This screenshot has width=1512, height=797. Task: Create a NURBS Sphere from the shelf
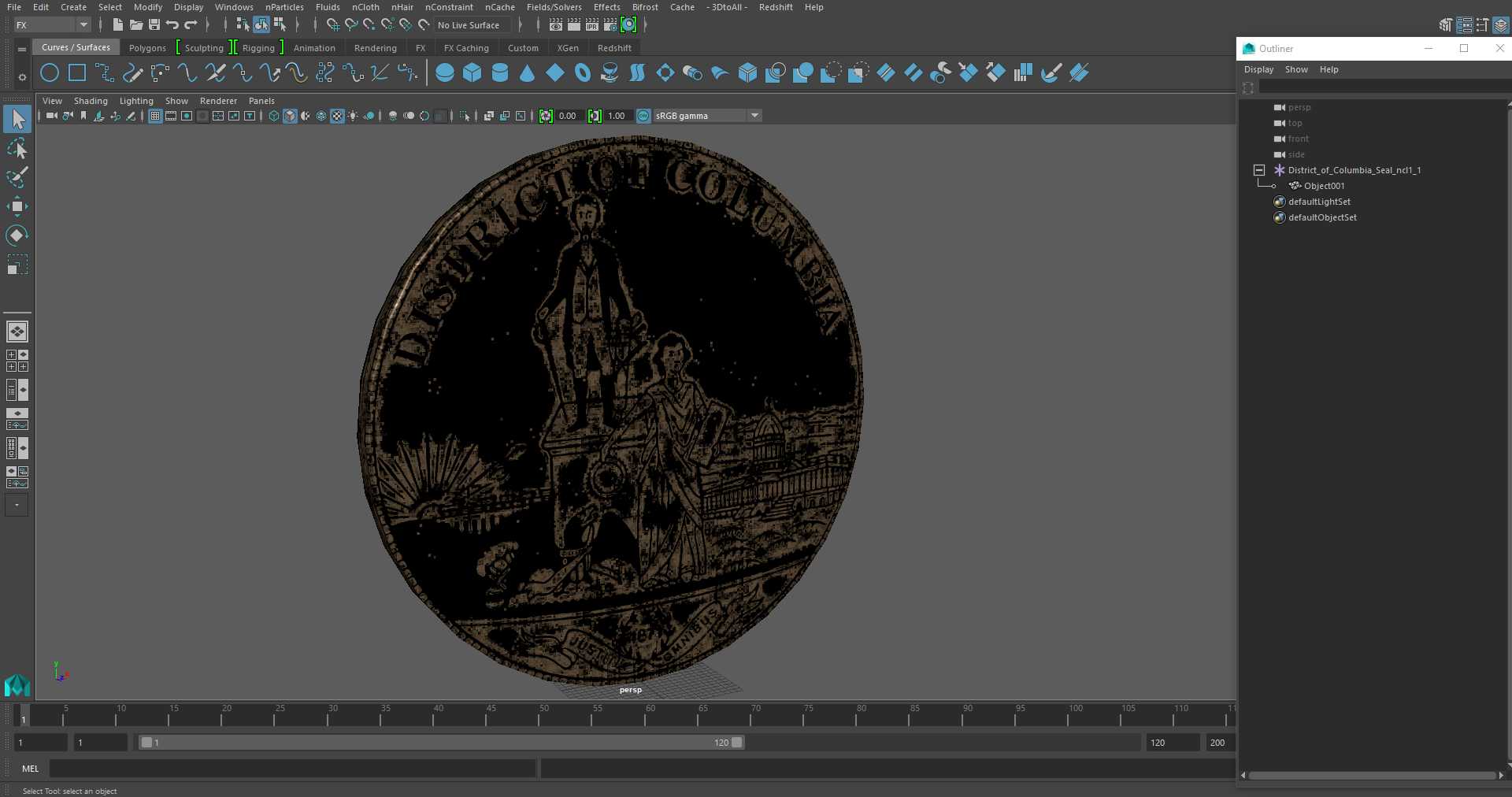pos(445,73)
